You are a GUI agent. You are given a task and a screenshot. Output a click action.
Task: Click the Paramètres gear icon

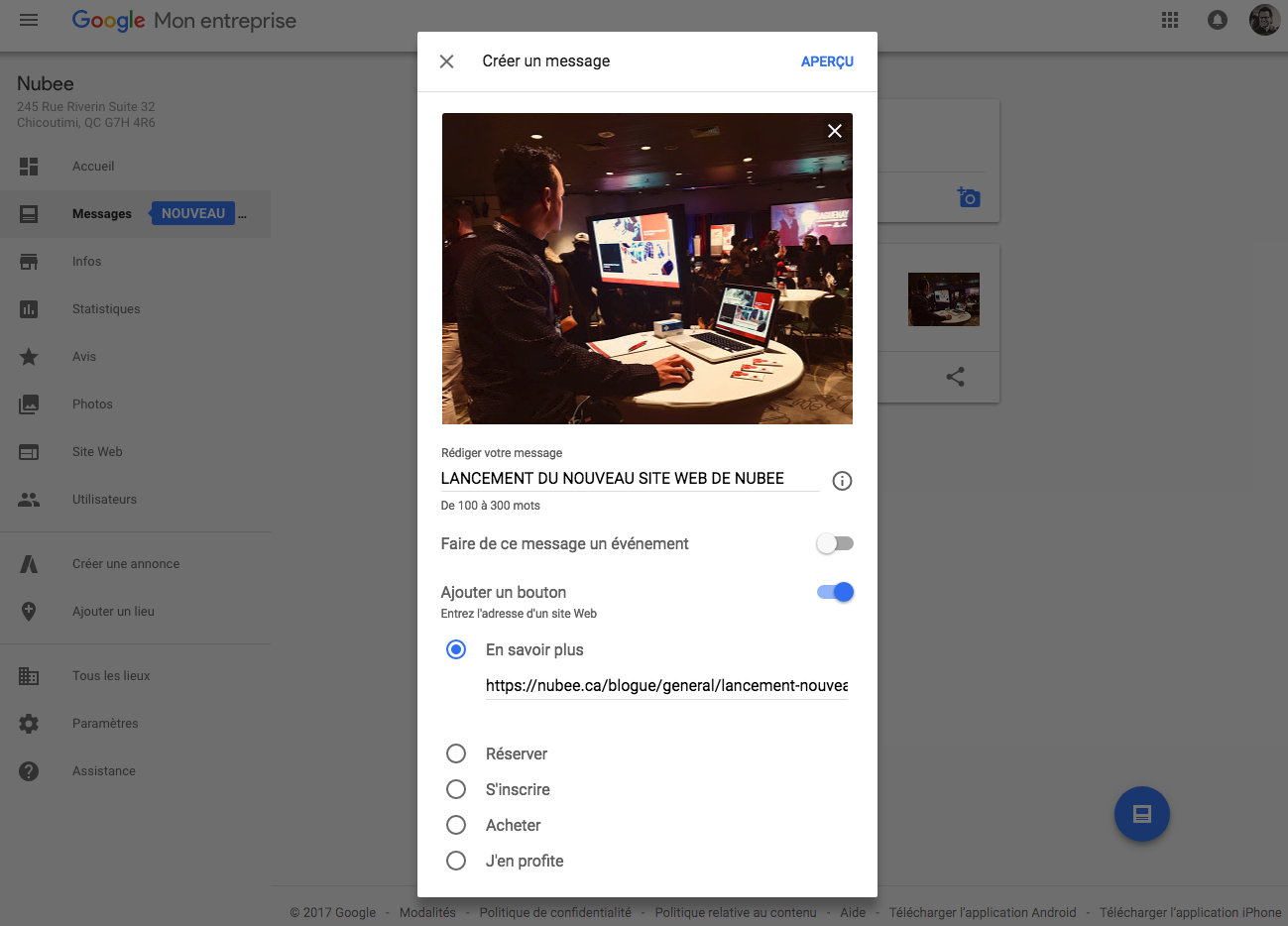pyautogui.click(x=29, y=724)
